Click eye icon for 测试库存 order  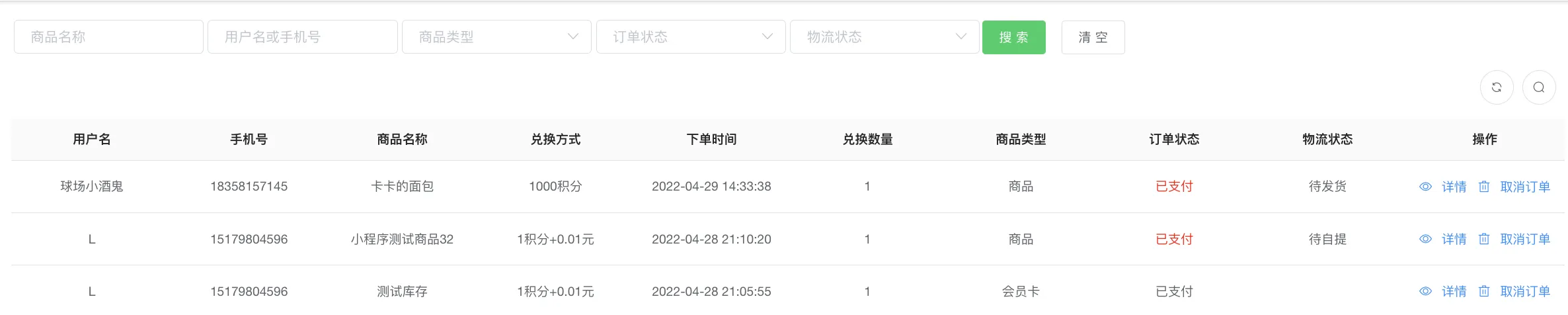(x=1425, y=291)
